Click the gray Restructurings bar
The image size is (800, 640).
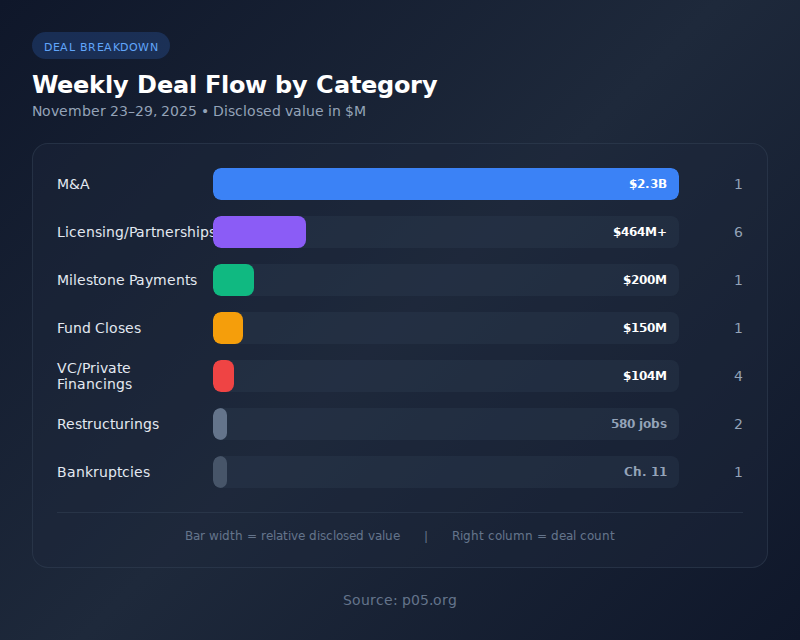click(220, 424)
